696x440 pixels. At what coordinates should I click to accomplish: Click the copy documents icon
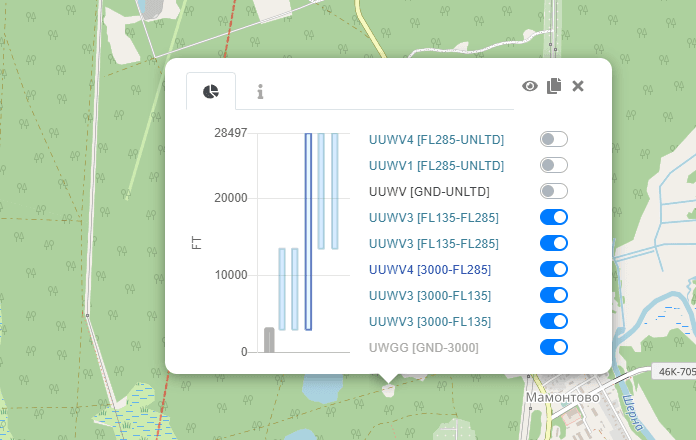(554, 86)
